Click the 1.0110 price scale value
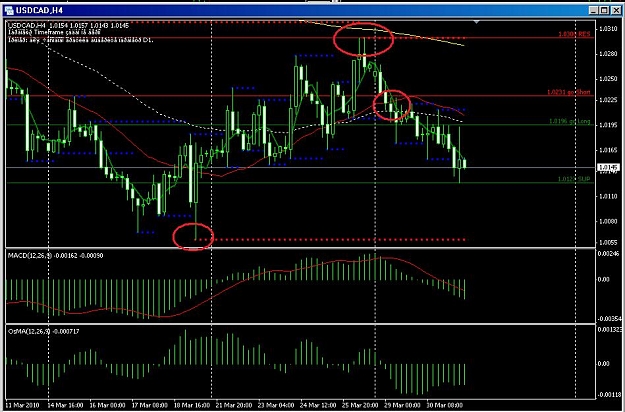This screenshot has width=625, height=412. [x=609, y=196]
